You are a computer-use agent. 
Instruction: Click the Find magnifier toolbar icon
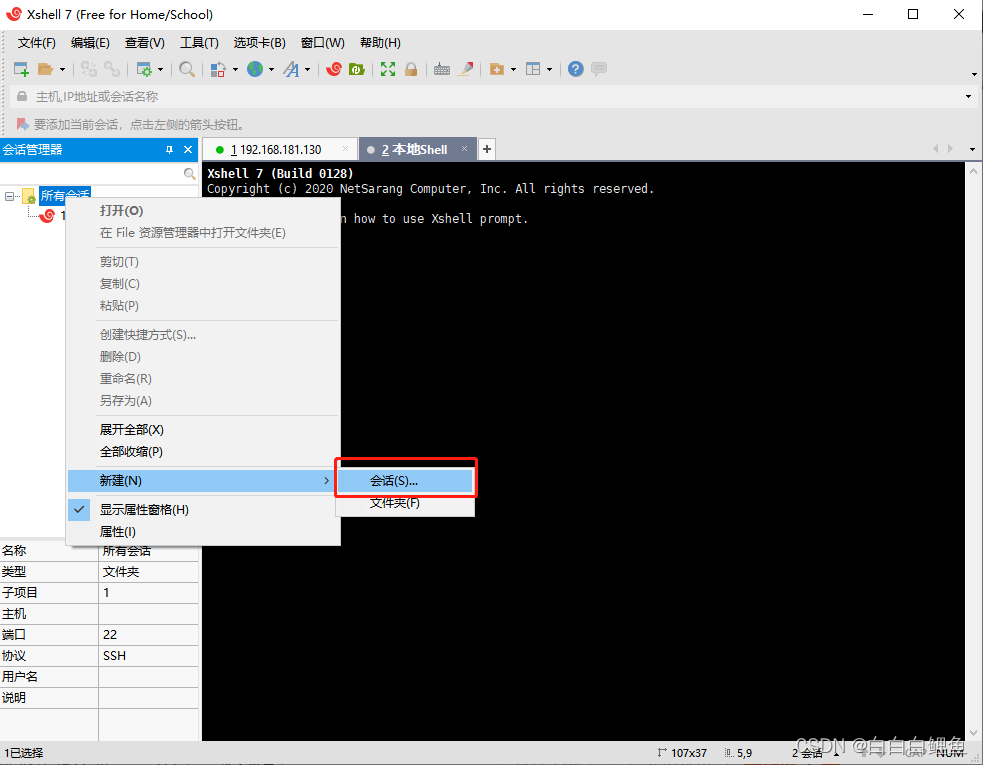[x=187, y=69]
